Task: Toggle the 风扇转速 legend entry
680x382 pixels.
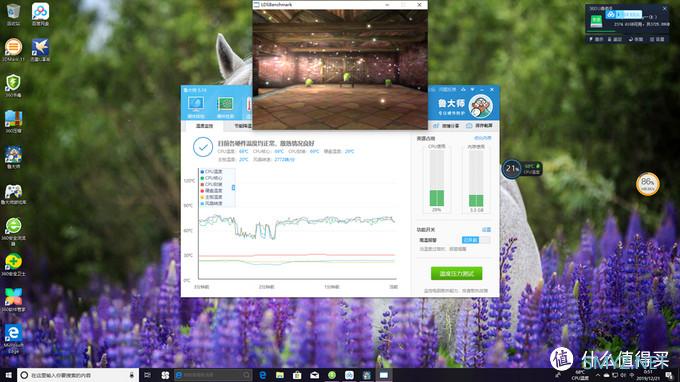Action: tap(211, 203)
